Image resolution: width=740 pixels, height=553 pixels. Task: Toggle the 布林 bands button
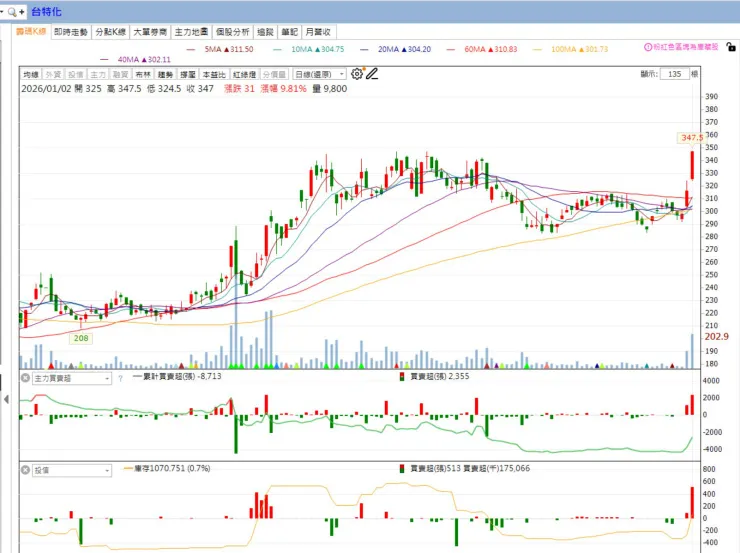tap(143, 75)
